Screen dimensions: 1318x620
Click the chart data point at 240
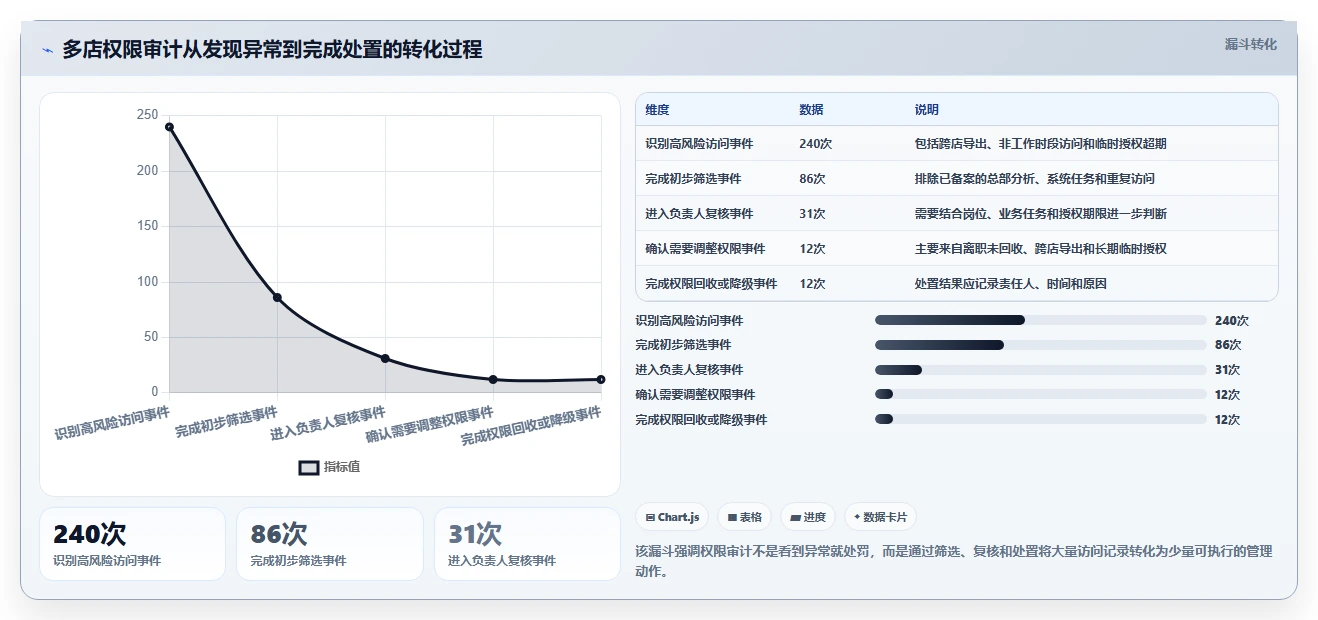[x=169, y=127]
